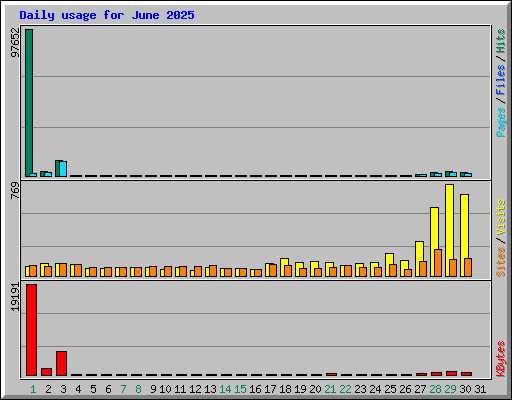Select day 17 label on the x-axis
This screenshot has width=512, height=400.
click(270, 389)
